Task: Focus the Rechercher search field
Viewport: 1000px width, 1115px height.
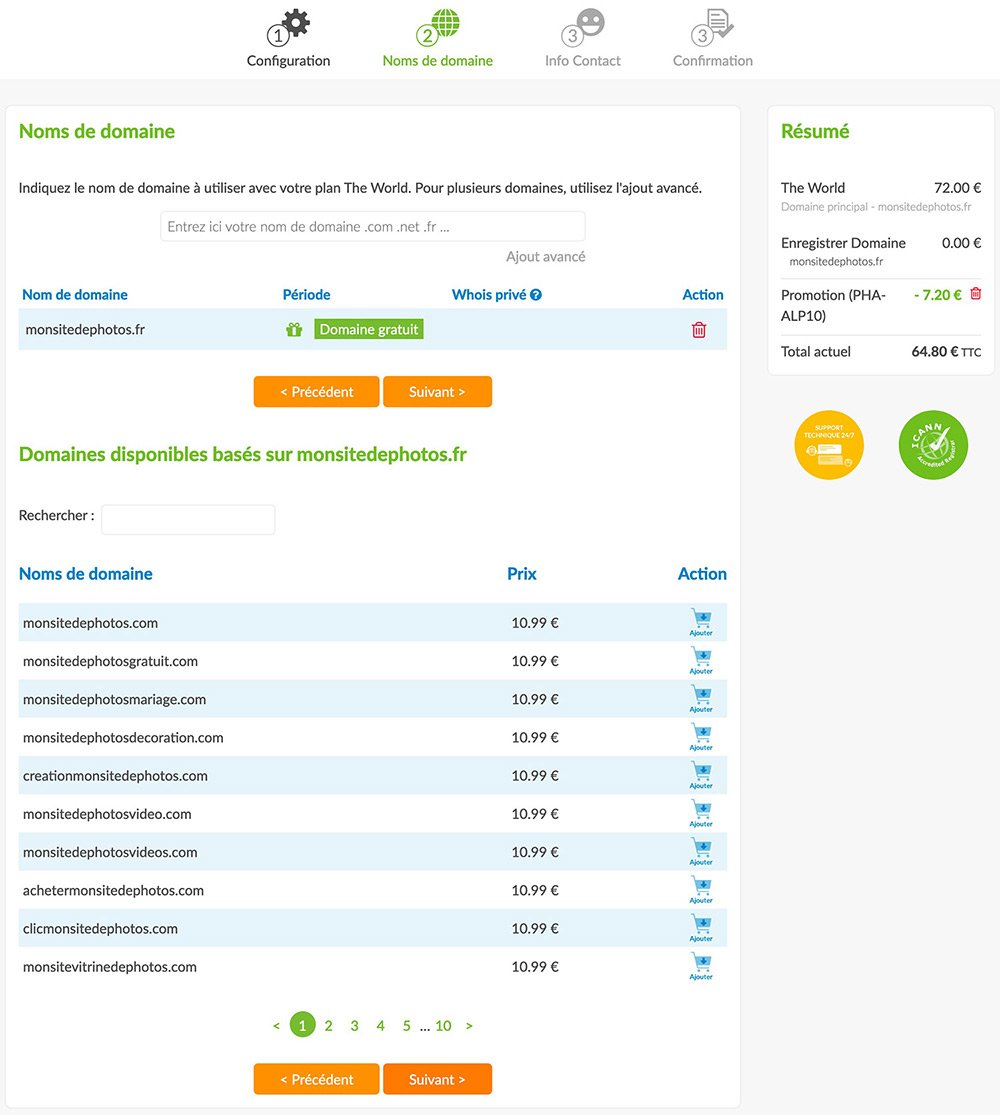Action: (x=188, y=519)
